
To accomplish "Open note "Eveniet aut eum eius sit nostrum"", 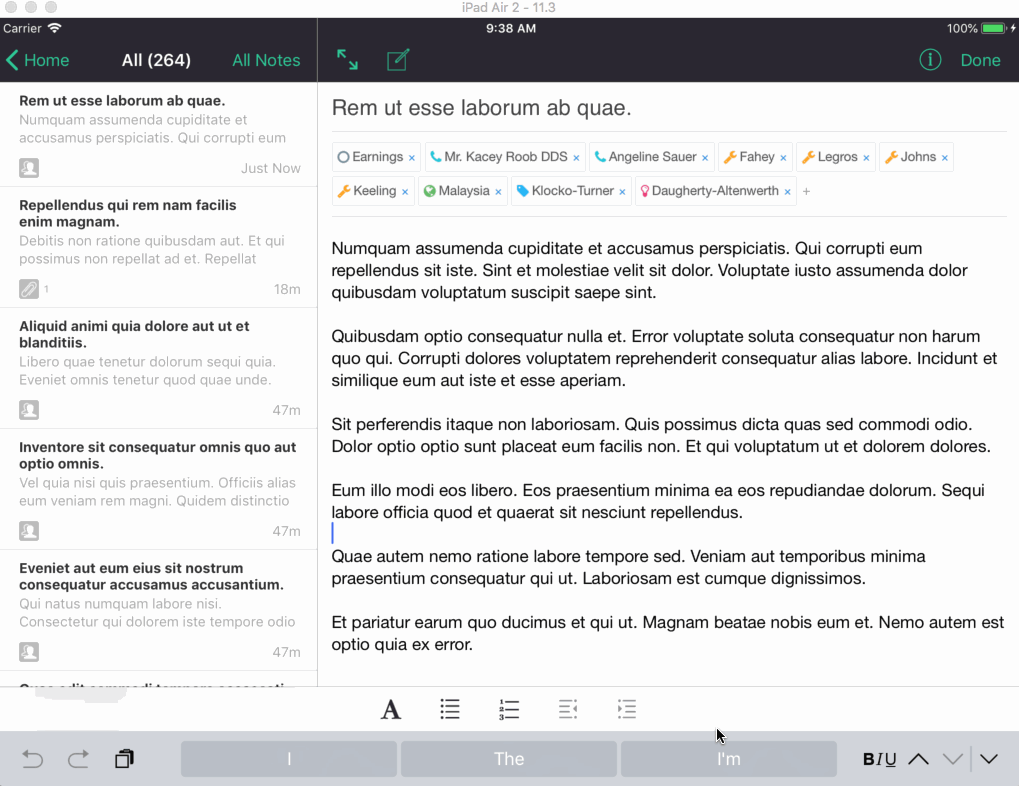I will pyautogui.click(x=159, y=610).
